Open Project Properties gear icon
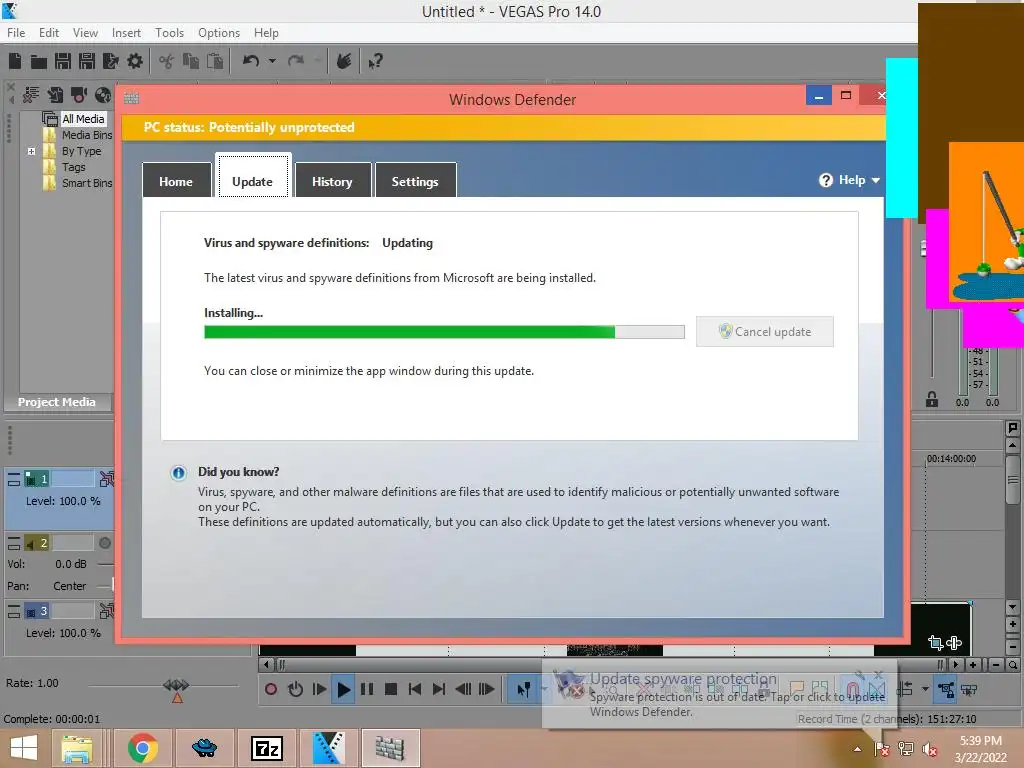The width and height of the screenshot is (1024, 768). coord(135,61)
